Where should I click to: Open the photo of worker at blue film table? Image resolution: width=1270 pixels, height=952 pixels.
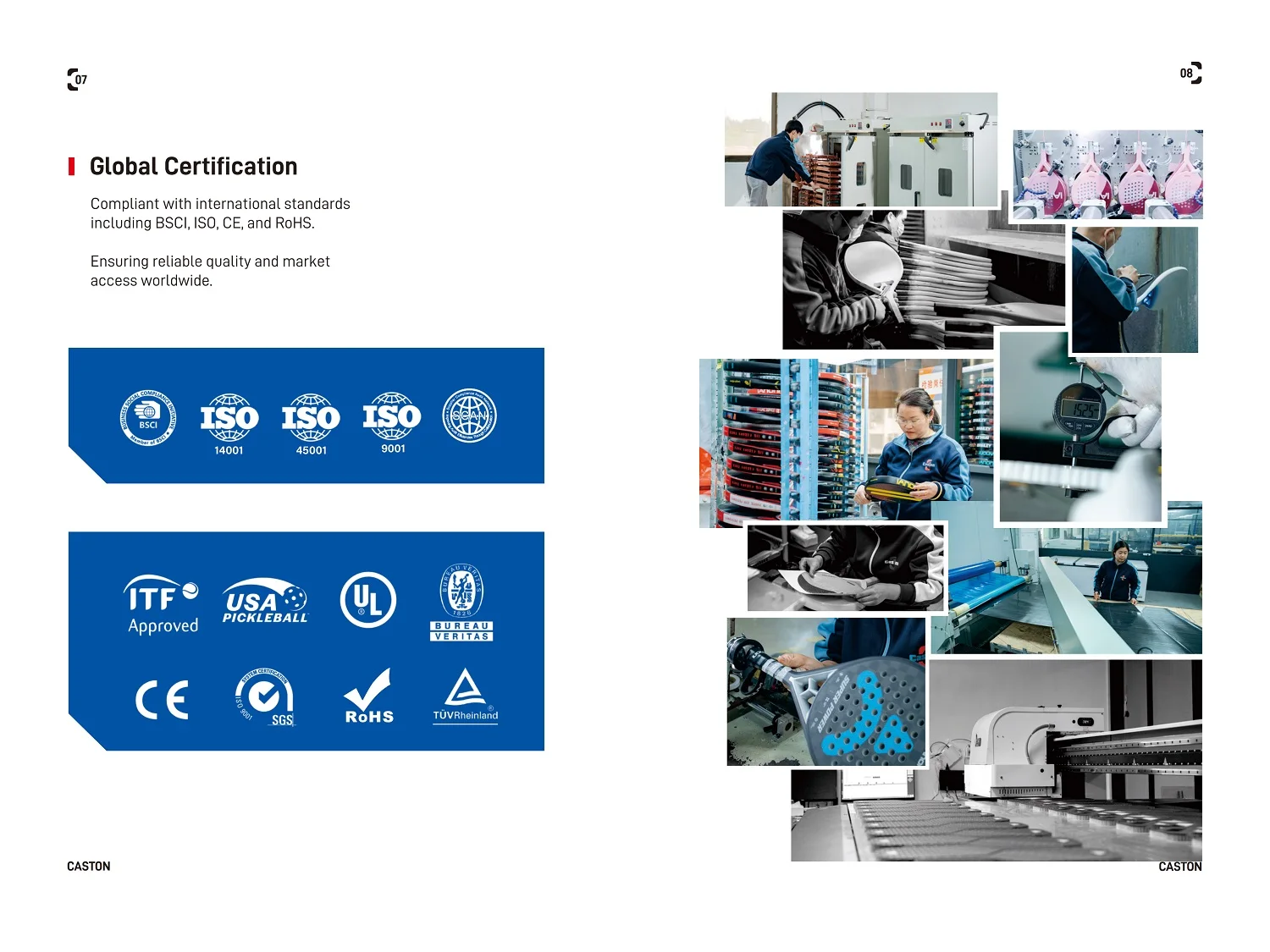point(1067,578)
